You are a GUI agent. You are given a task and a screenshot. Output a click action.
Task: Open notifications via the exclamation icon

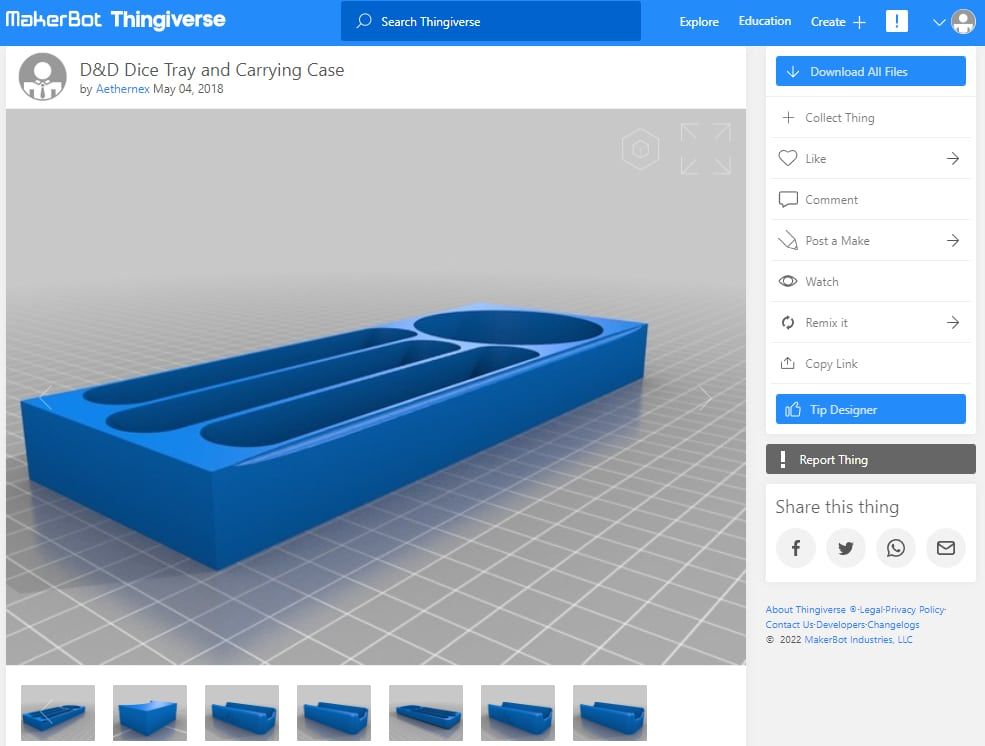pyautogui.click(x=896, y=20)
